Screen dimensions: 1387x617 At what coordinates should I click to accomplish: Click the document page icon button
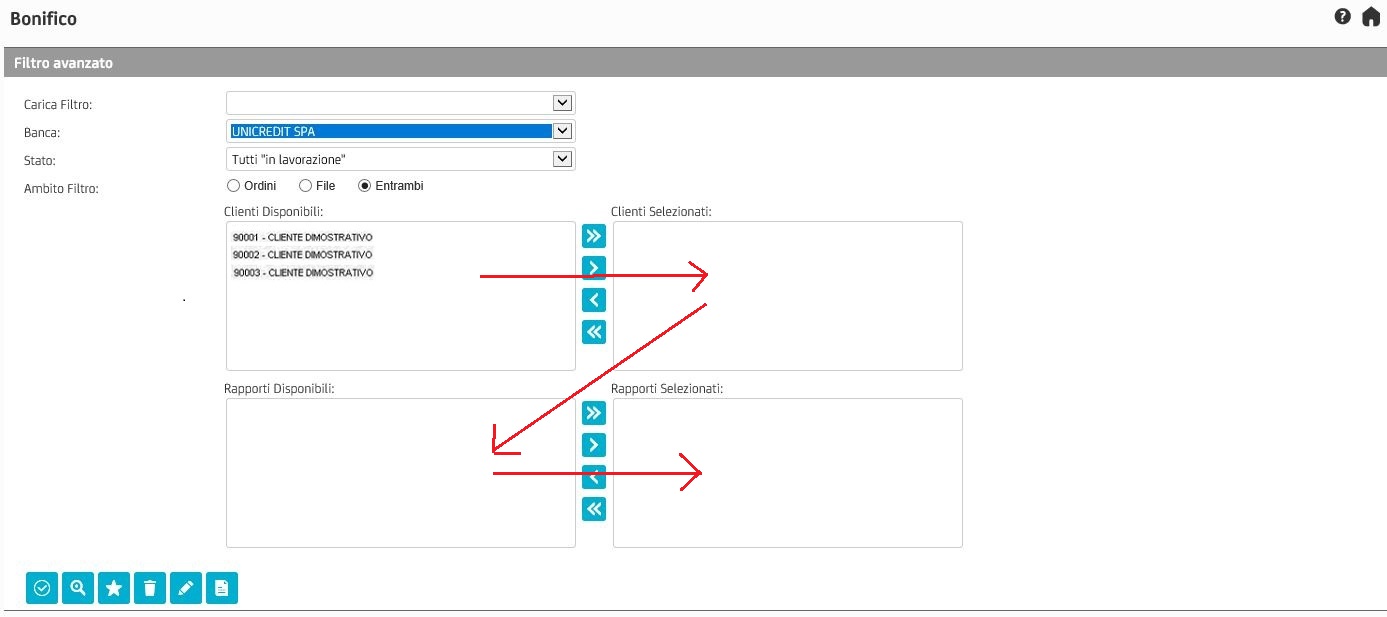point(222,588)
